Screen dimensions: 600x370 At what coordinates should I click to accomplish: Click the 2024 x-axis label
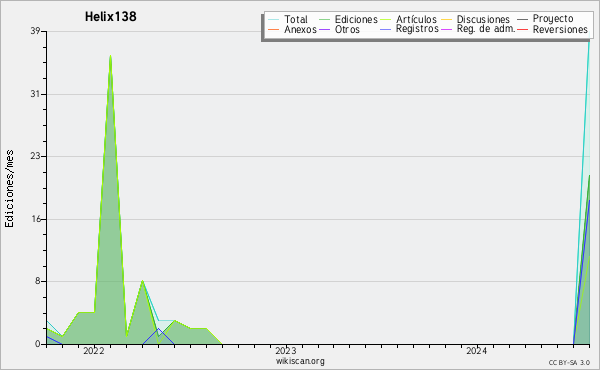coord(477,351)
